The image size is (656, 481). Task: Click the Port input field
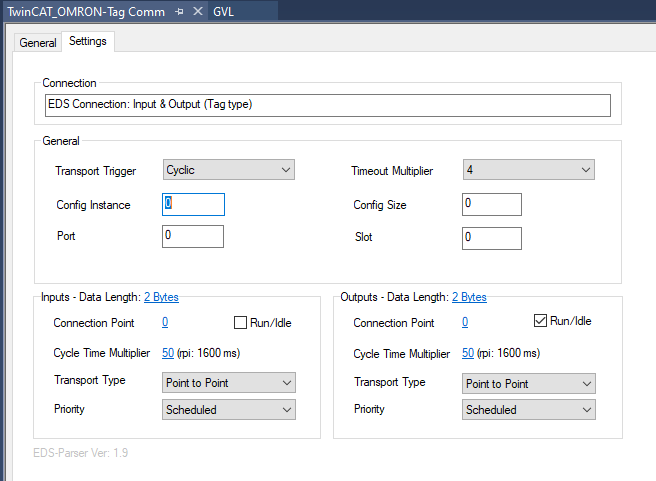point(193,236)
